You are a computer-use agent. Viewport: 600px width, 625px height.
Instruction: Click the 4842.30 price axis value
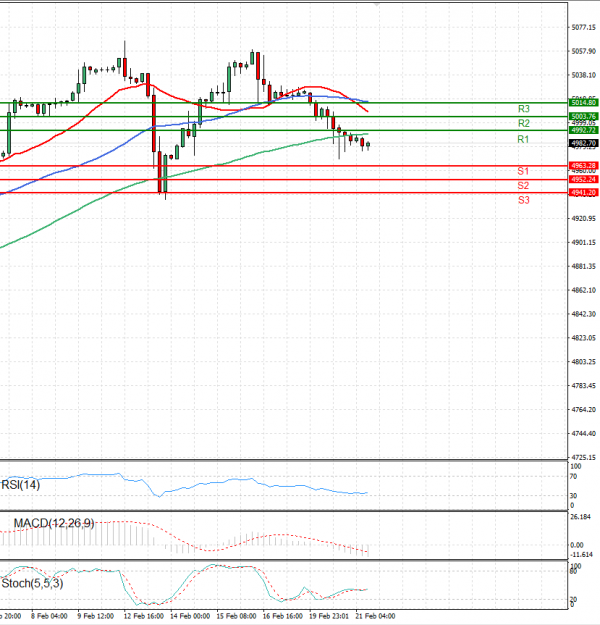click(584, 314)
